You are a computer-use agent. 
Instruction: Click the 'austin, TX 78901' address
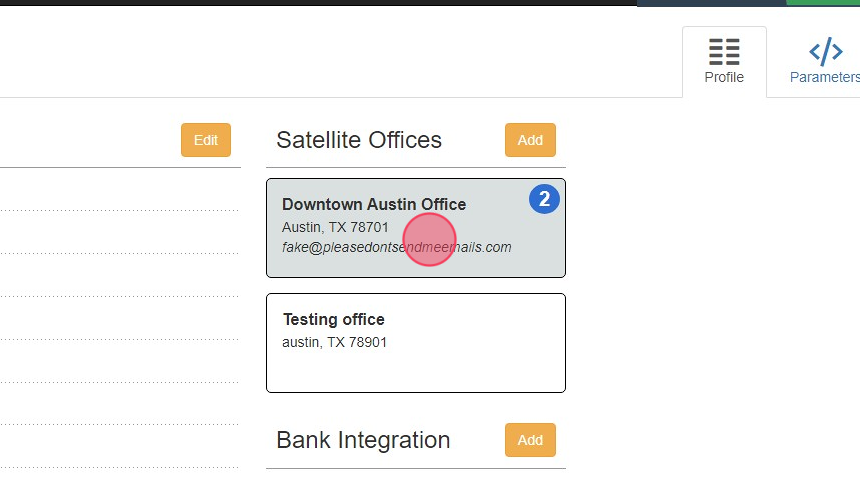(335, 342)
